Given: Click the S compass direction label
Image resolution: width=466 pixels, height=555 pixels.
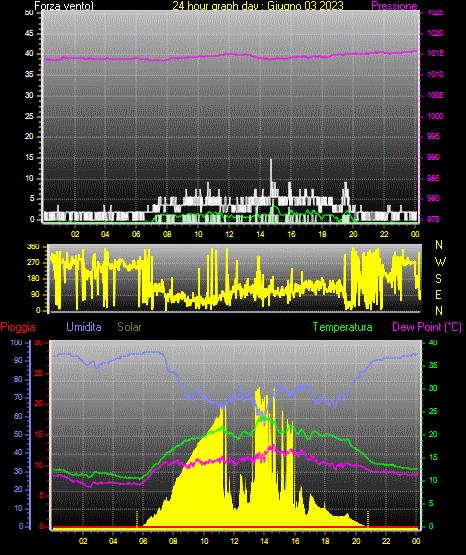Looking at the screenshot, I should tap(438, 279).
